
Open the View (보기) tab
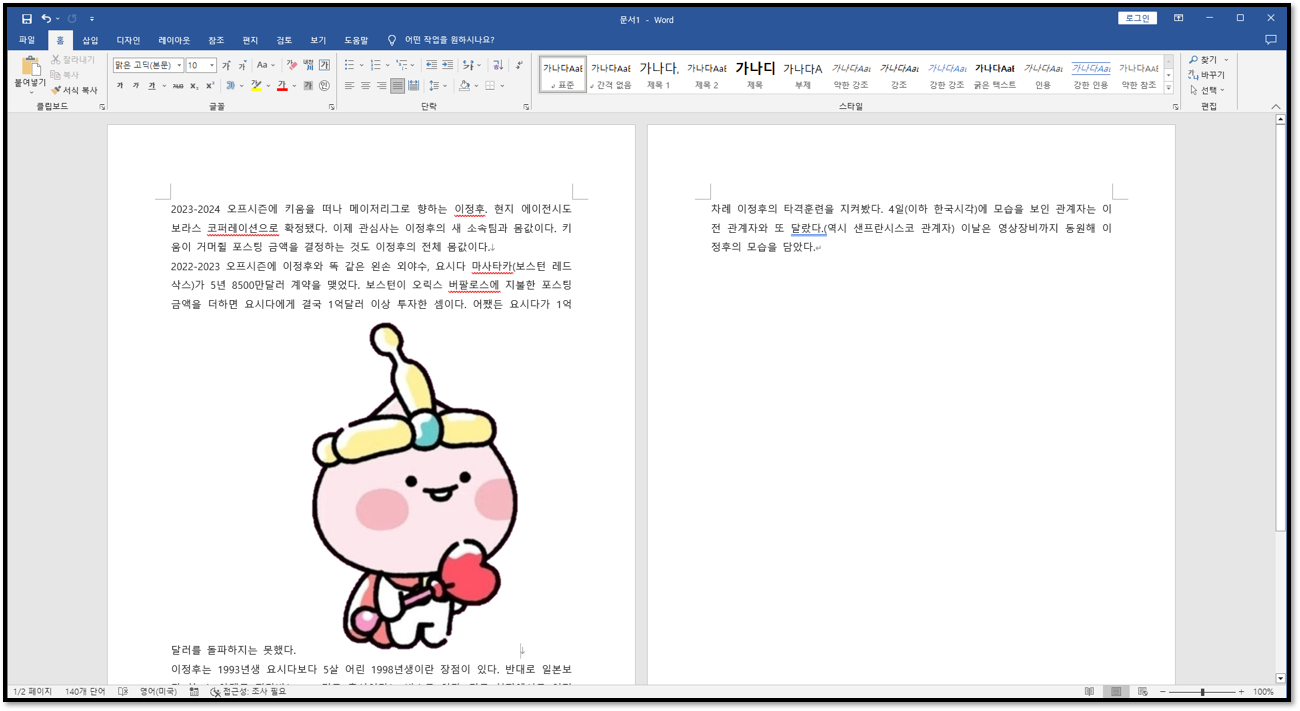pos(318,40)
